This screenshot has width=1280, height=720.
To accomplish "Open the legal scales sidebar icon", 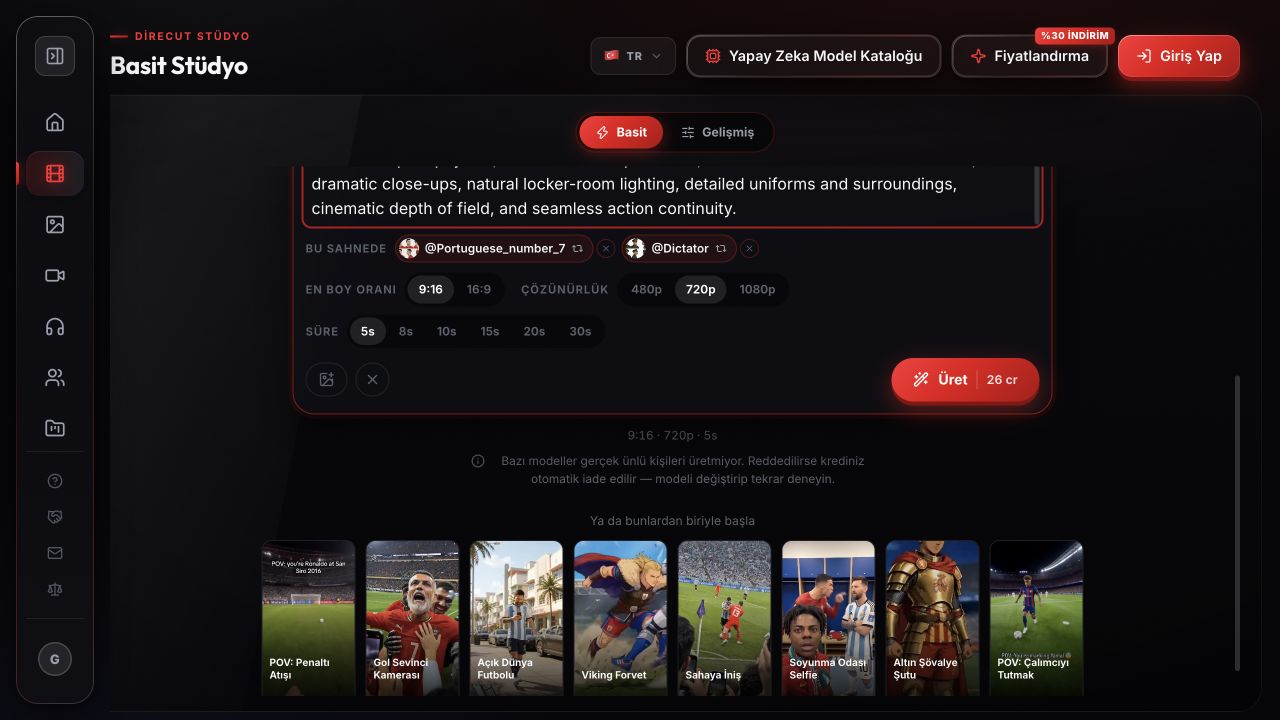I will point(55,589).
